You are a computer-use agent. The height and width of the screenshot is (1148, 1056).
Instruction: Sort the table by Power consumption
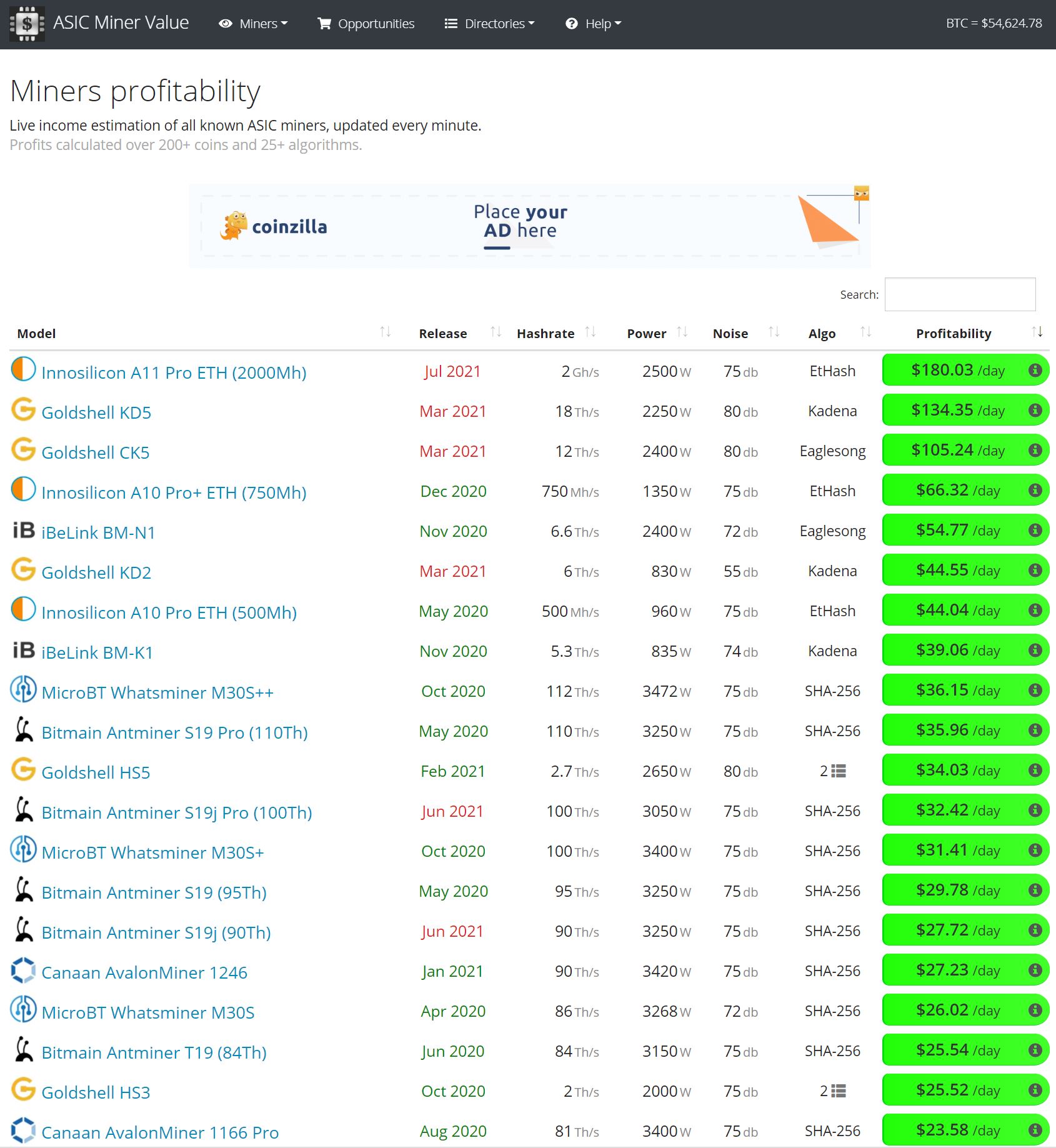point(656,333)
